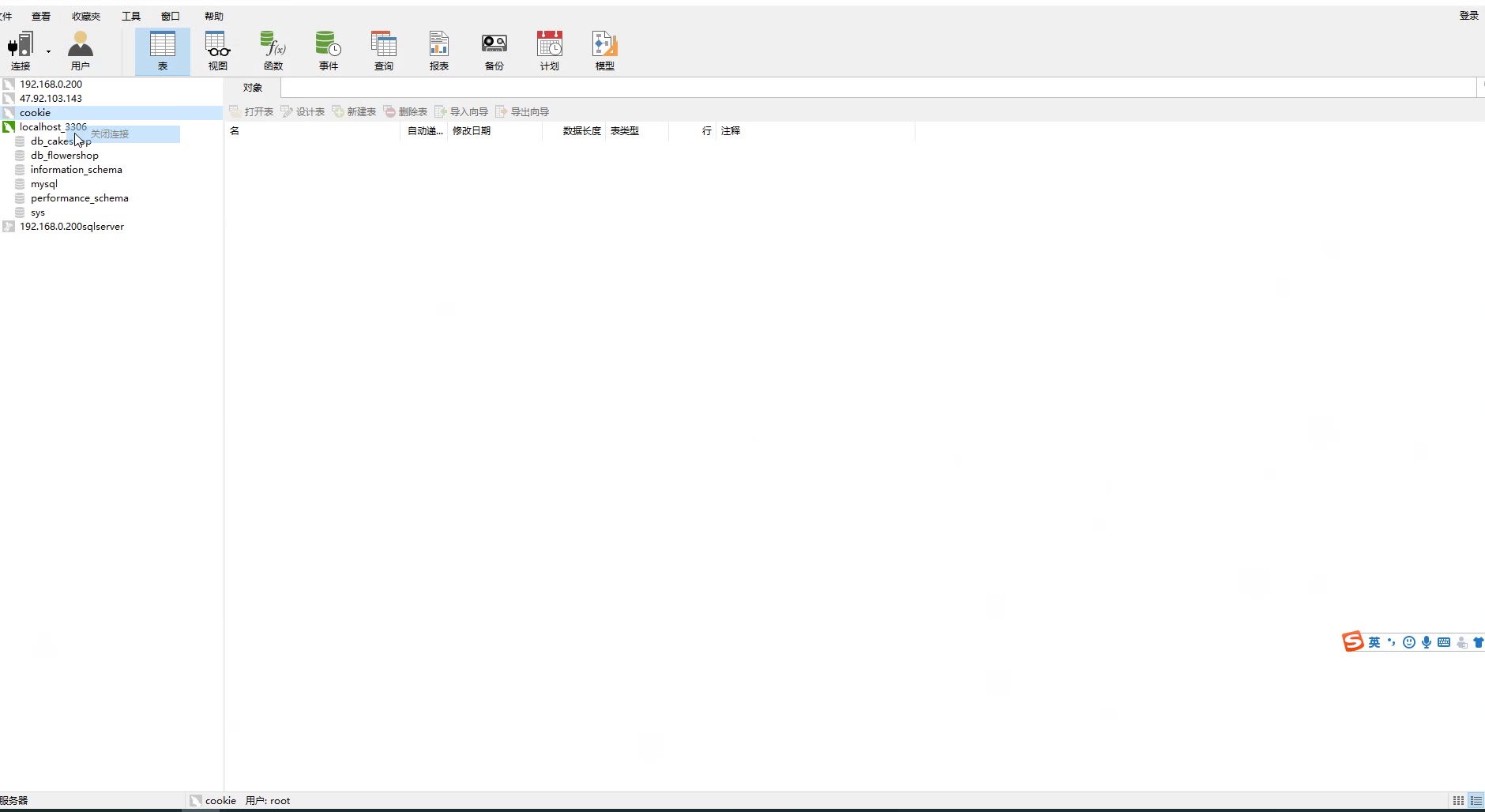Select db_flowershop database in tree
1485x812 pixels.
pos(65,156)
